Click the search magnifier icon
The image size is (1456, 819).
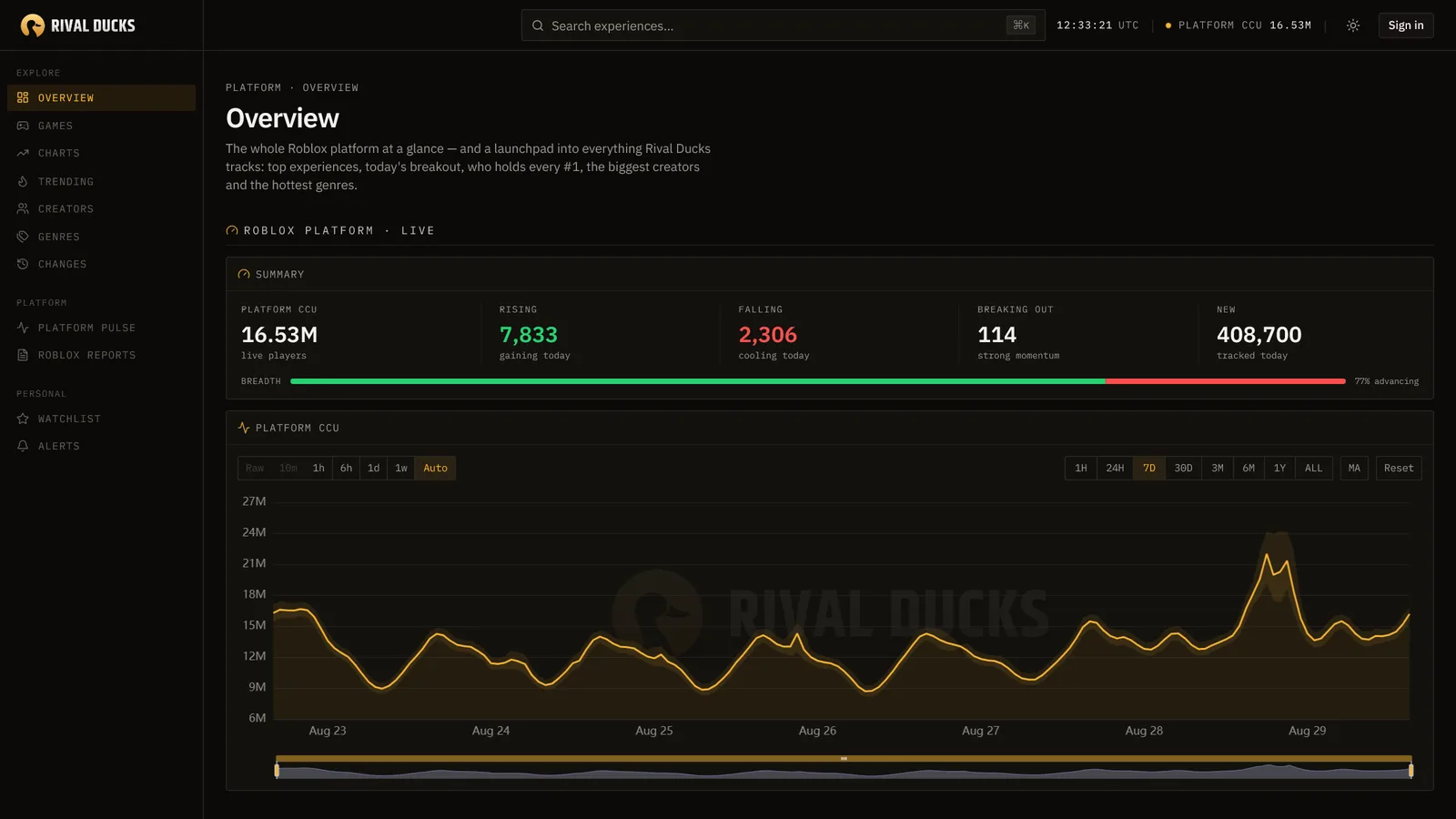538,25
